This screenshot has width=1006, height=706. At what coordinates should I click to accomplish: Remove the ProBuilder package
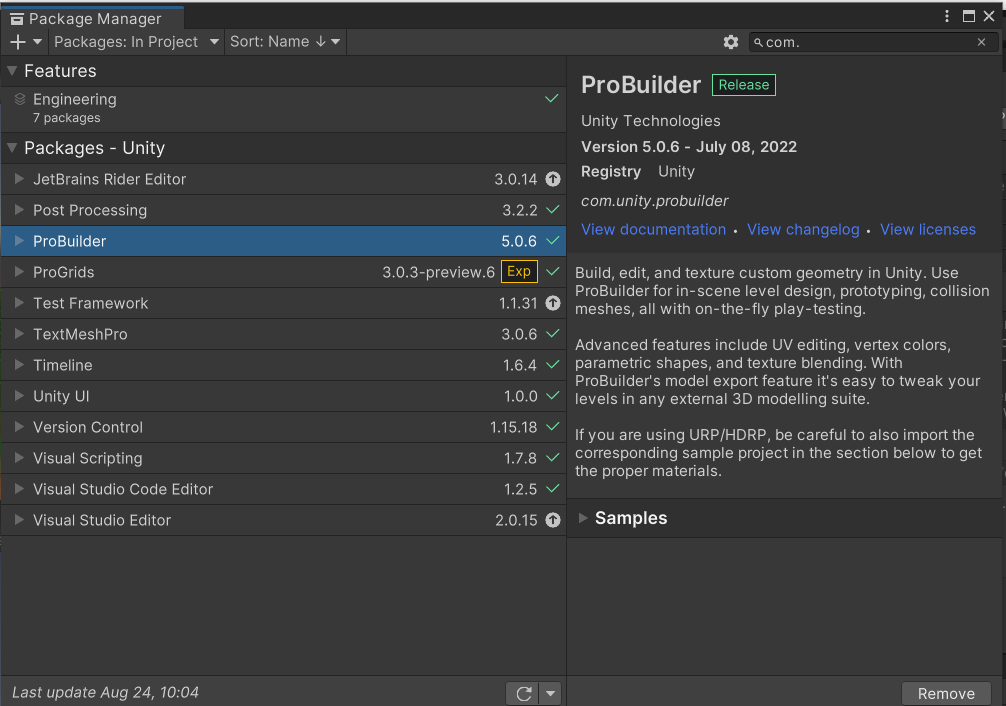(946, 694)
